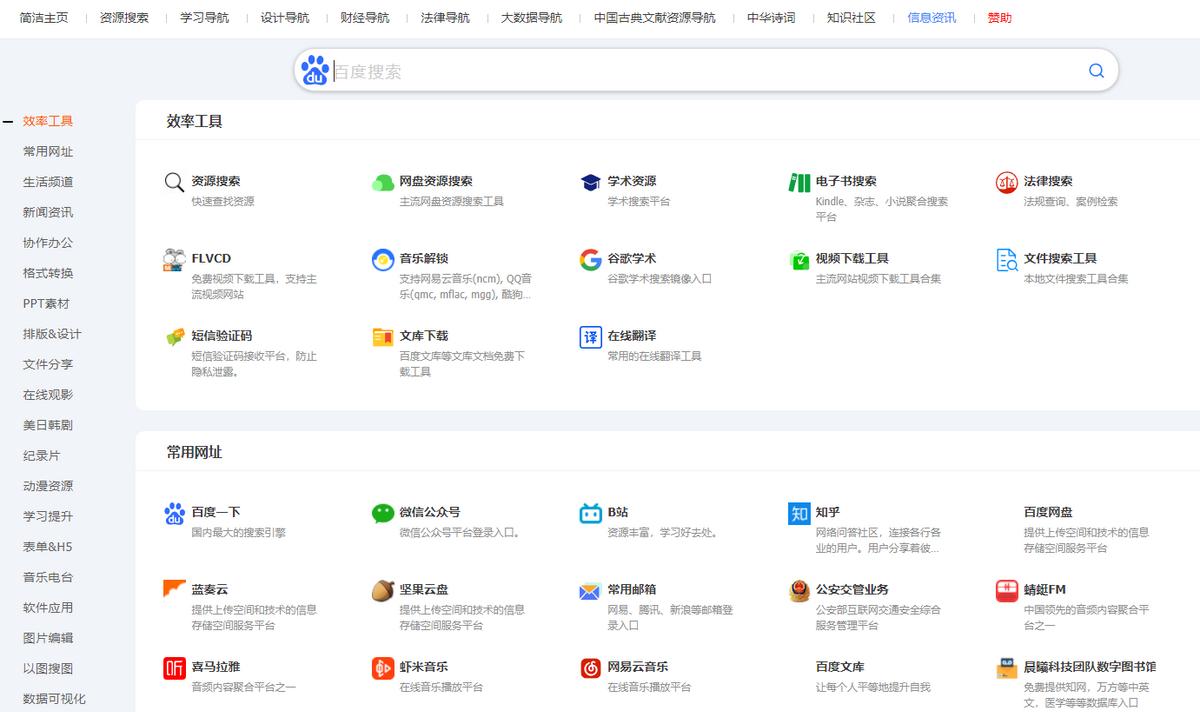Open 喜马拉雅 via its audio icon
This screenshot has height=712, width=1200.
[175, 667]
